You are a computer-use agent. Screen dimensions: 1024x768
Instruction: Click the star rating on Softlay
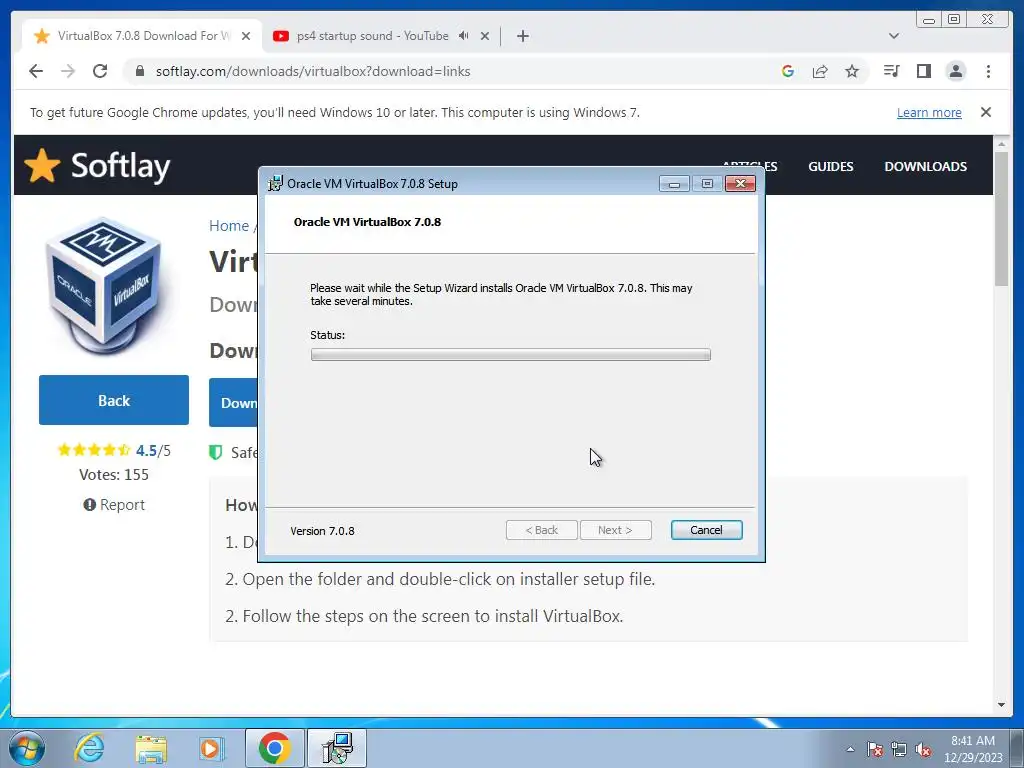(x=93, y=450)
